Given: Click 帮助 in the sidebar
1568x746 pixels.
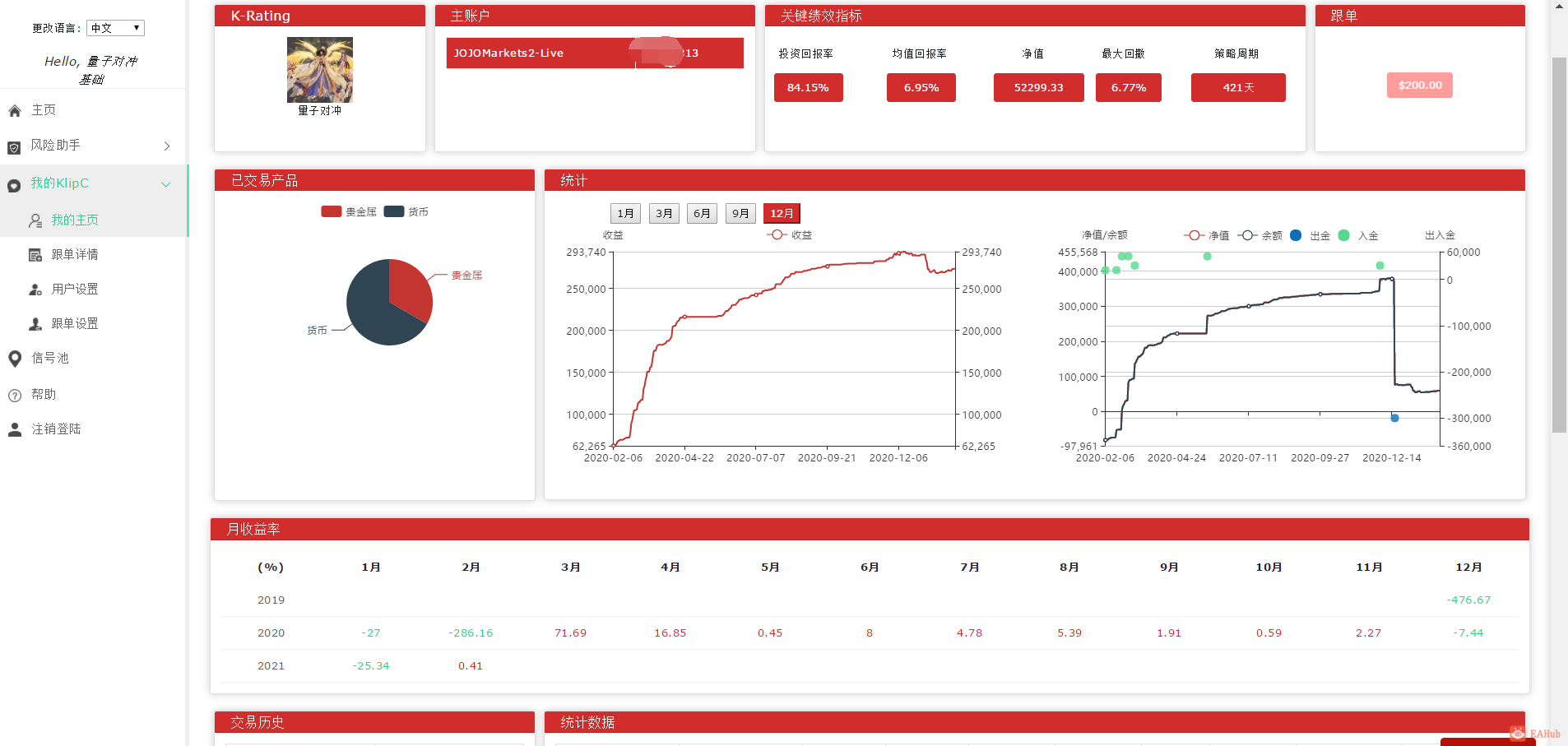Looking at the screenshot, I should (x=44, y=395).
